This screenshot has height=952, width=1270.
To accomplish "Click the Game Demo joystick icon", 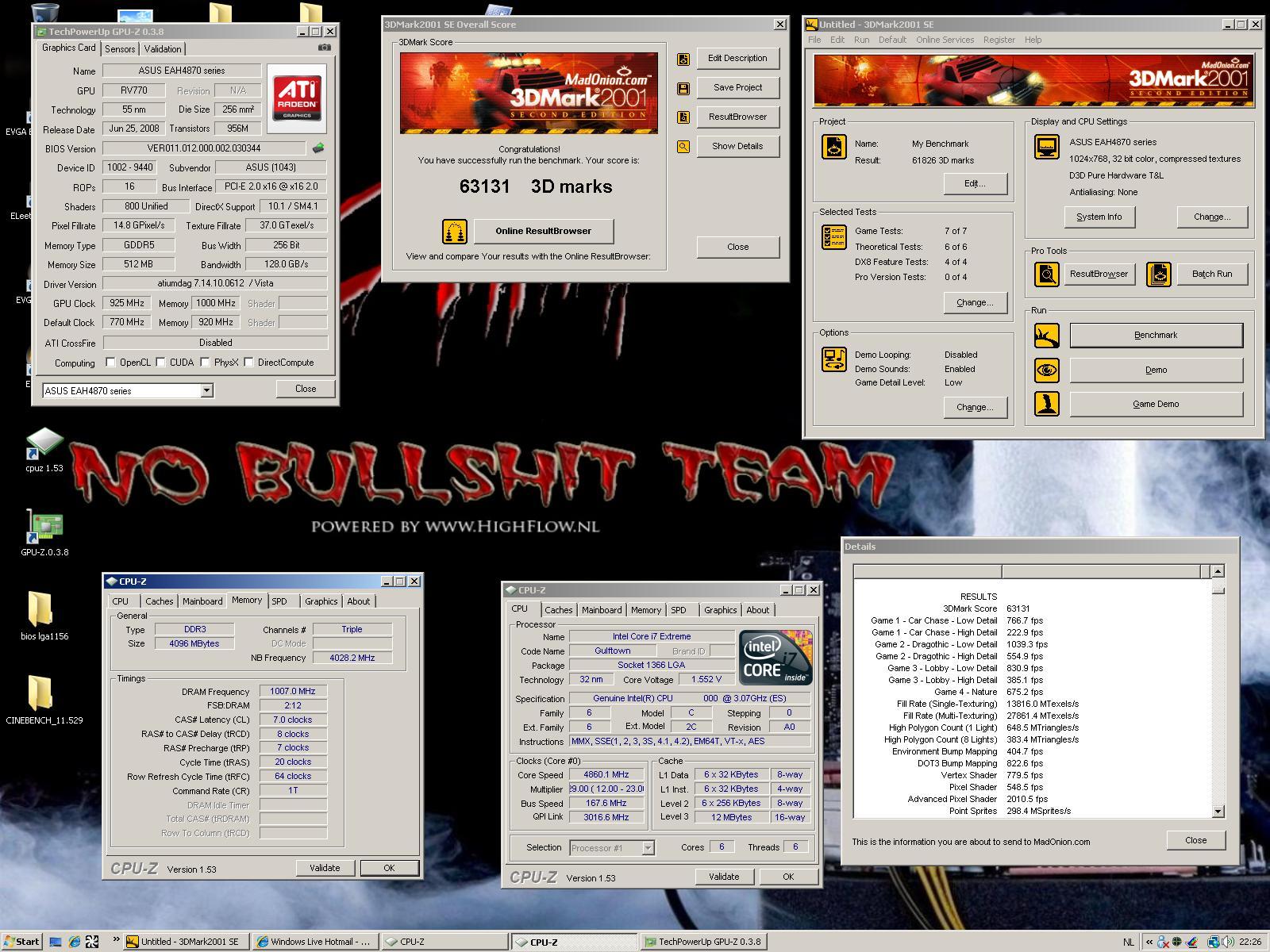I will 1047,404.
